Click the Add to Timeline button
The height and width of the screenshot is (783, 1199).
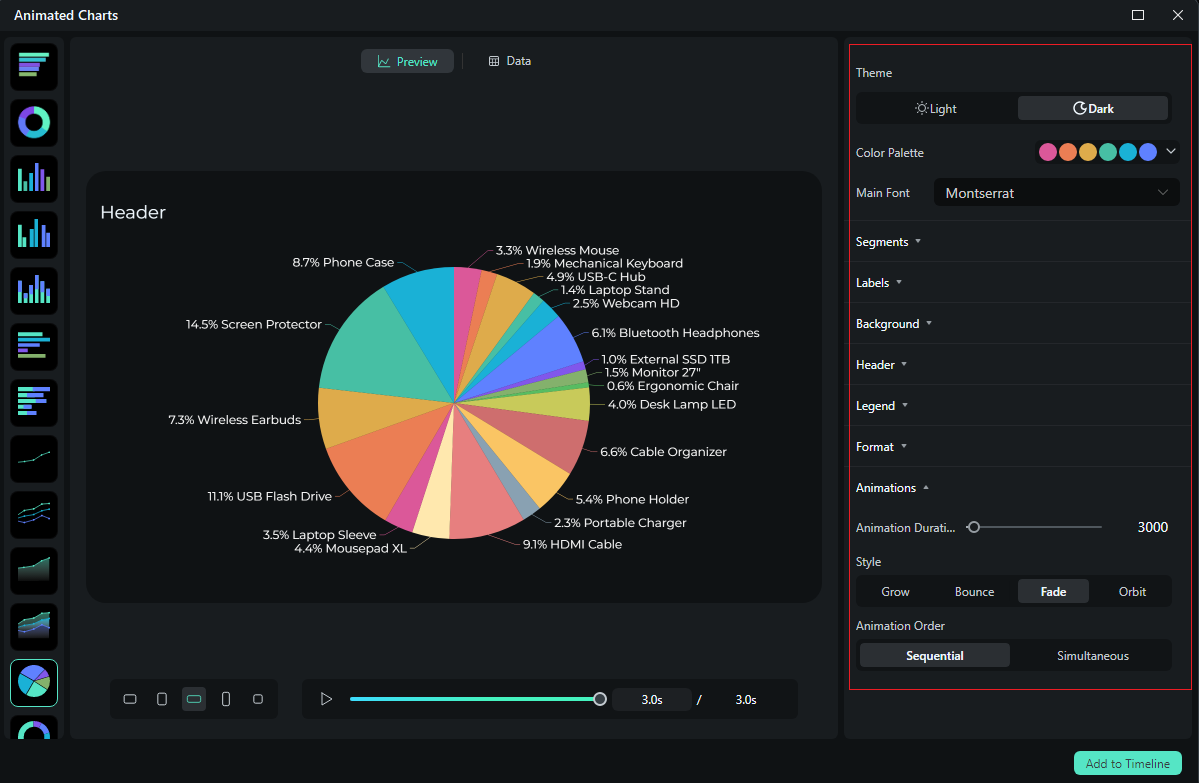pyautogui.click(x=1127, y=763)
